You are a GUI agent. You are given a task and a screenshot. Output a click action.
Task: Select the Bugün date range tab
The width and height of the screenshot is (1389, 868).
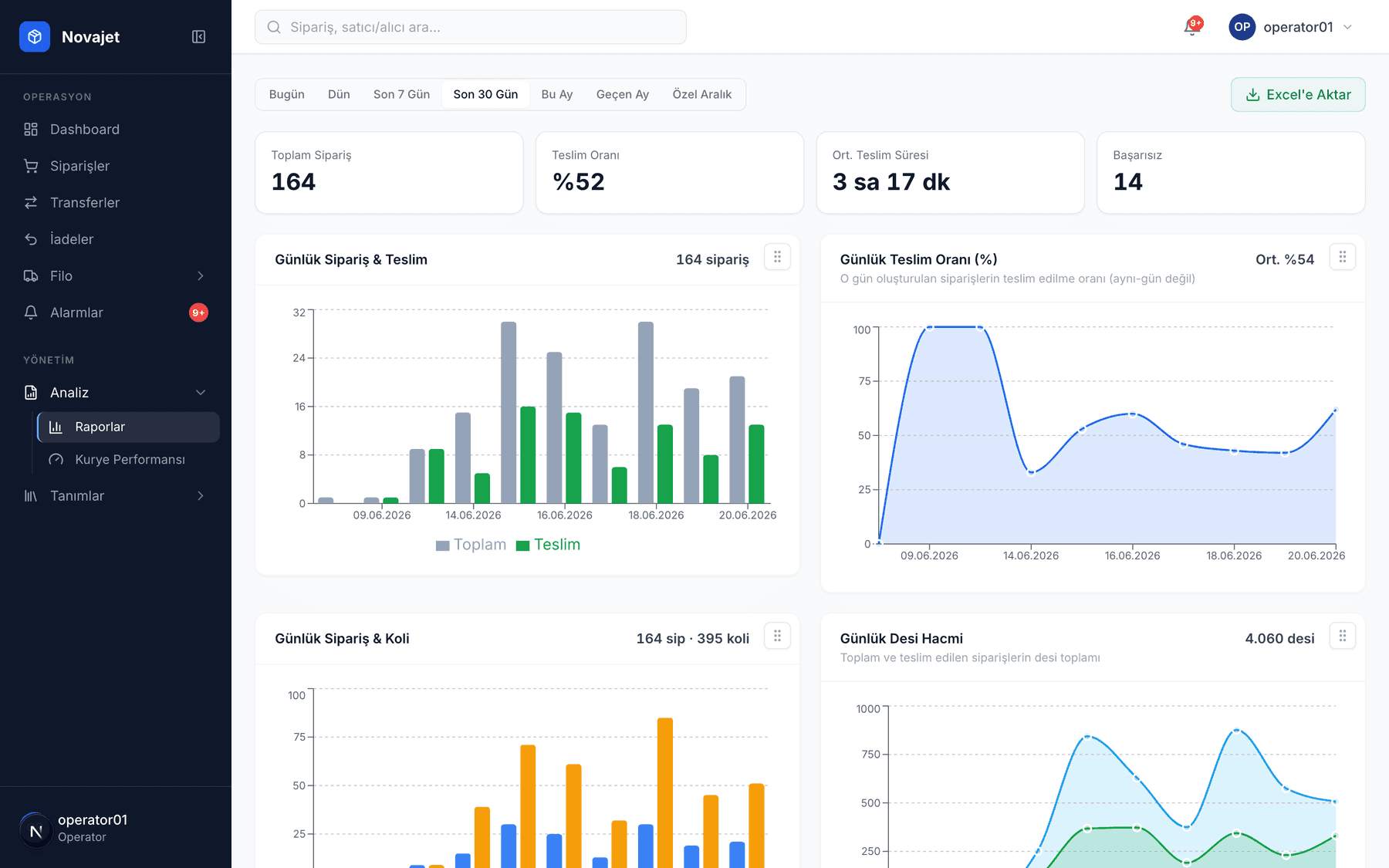click(x=287, y=94)
